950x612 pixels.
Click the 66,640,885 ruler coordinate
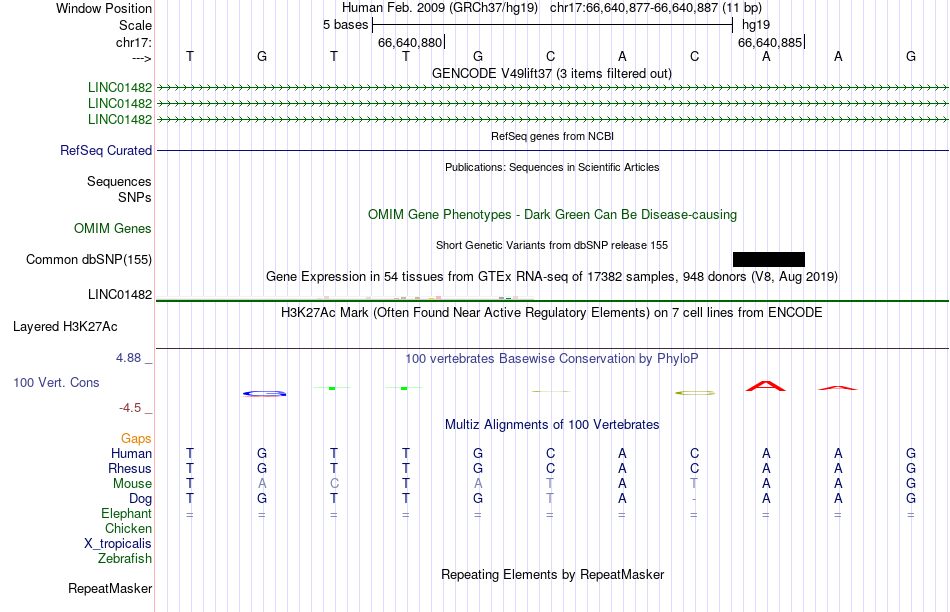click(770, 42)
